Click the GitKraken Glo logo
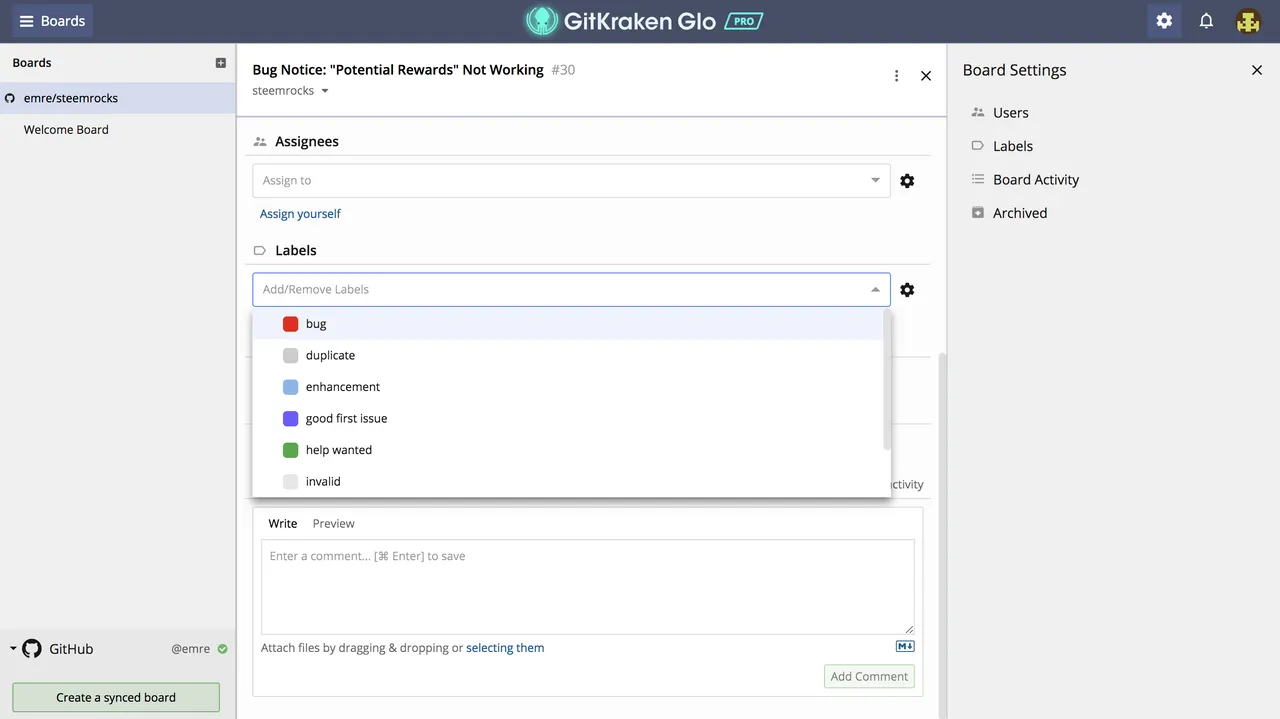 click(620, 21)
